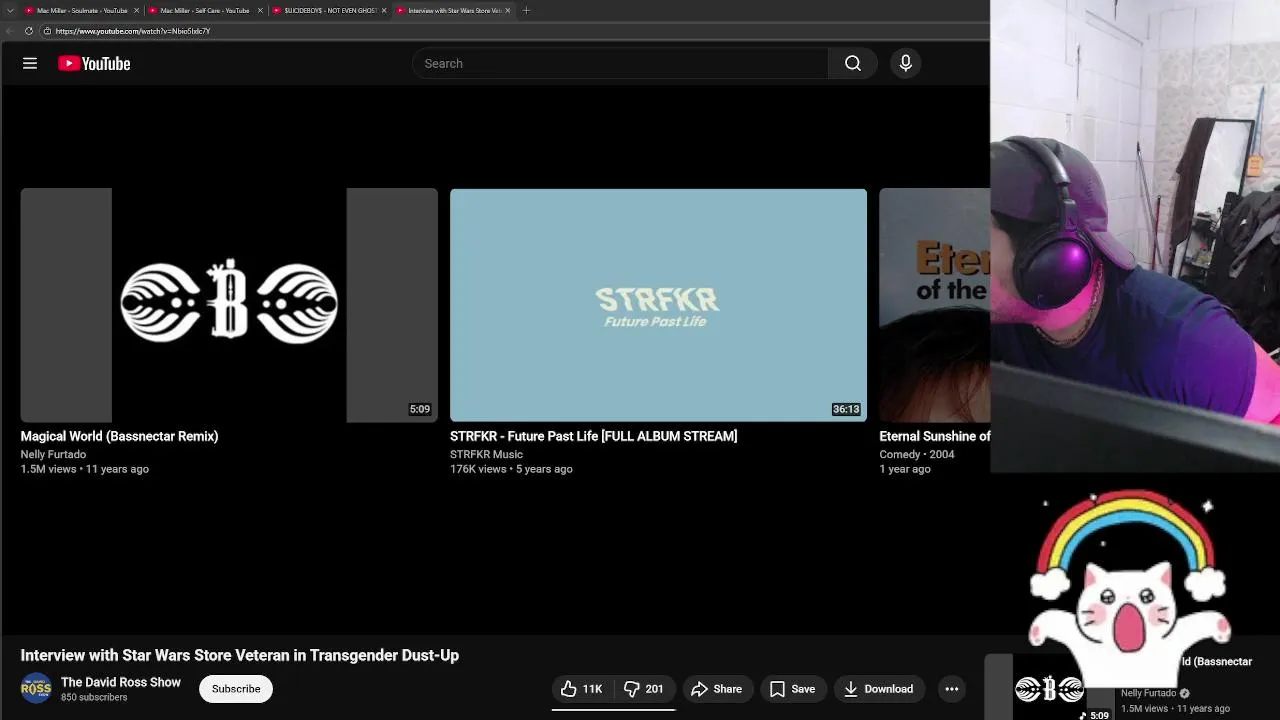Play STRFKR Future Past Life thumbnail
This screenshot has height=720, width=1280.
(658, 305)
